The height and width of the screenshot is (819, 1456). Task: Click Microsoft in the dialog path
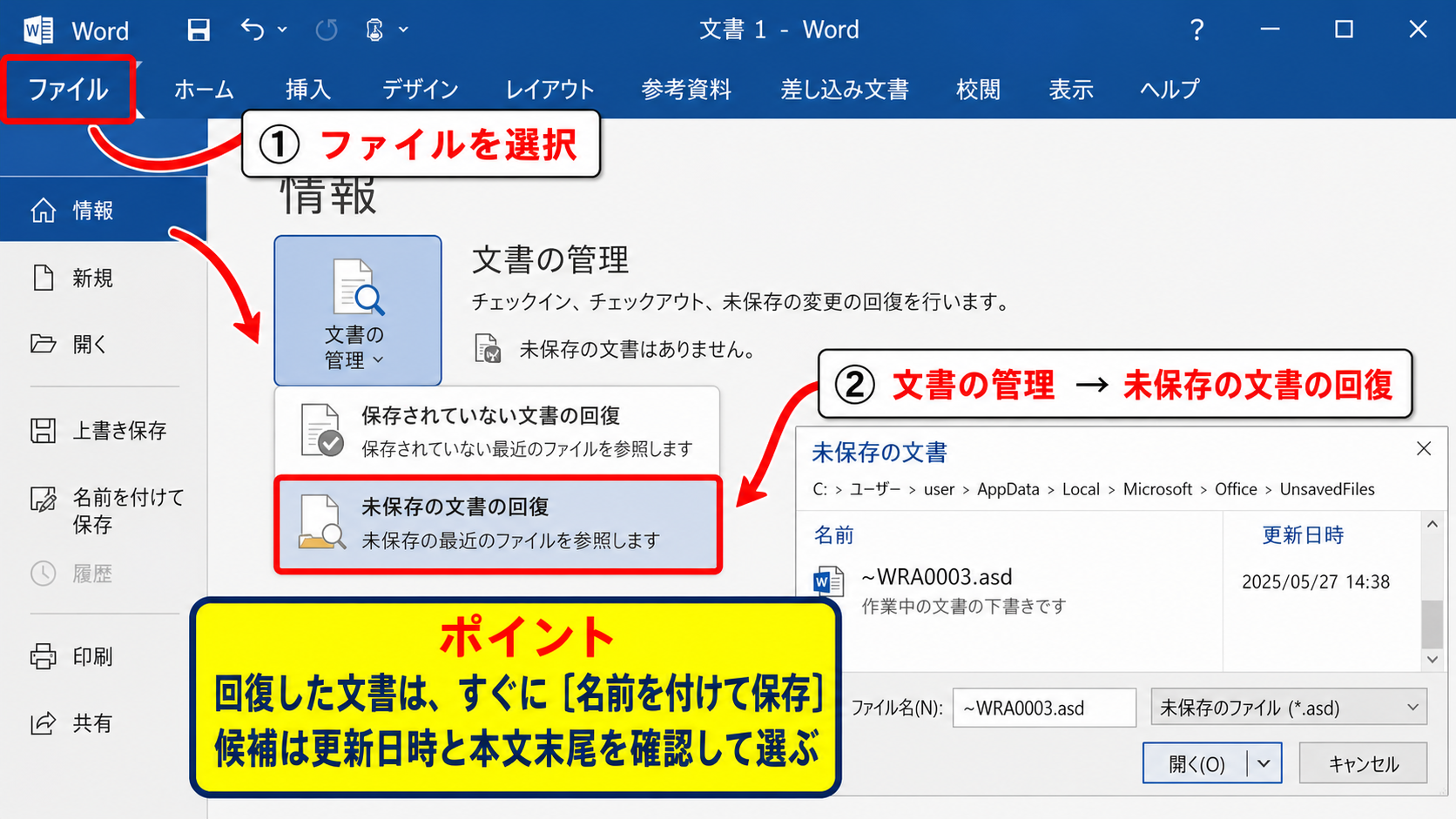(1157, 489)
